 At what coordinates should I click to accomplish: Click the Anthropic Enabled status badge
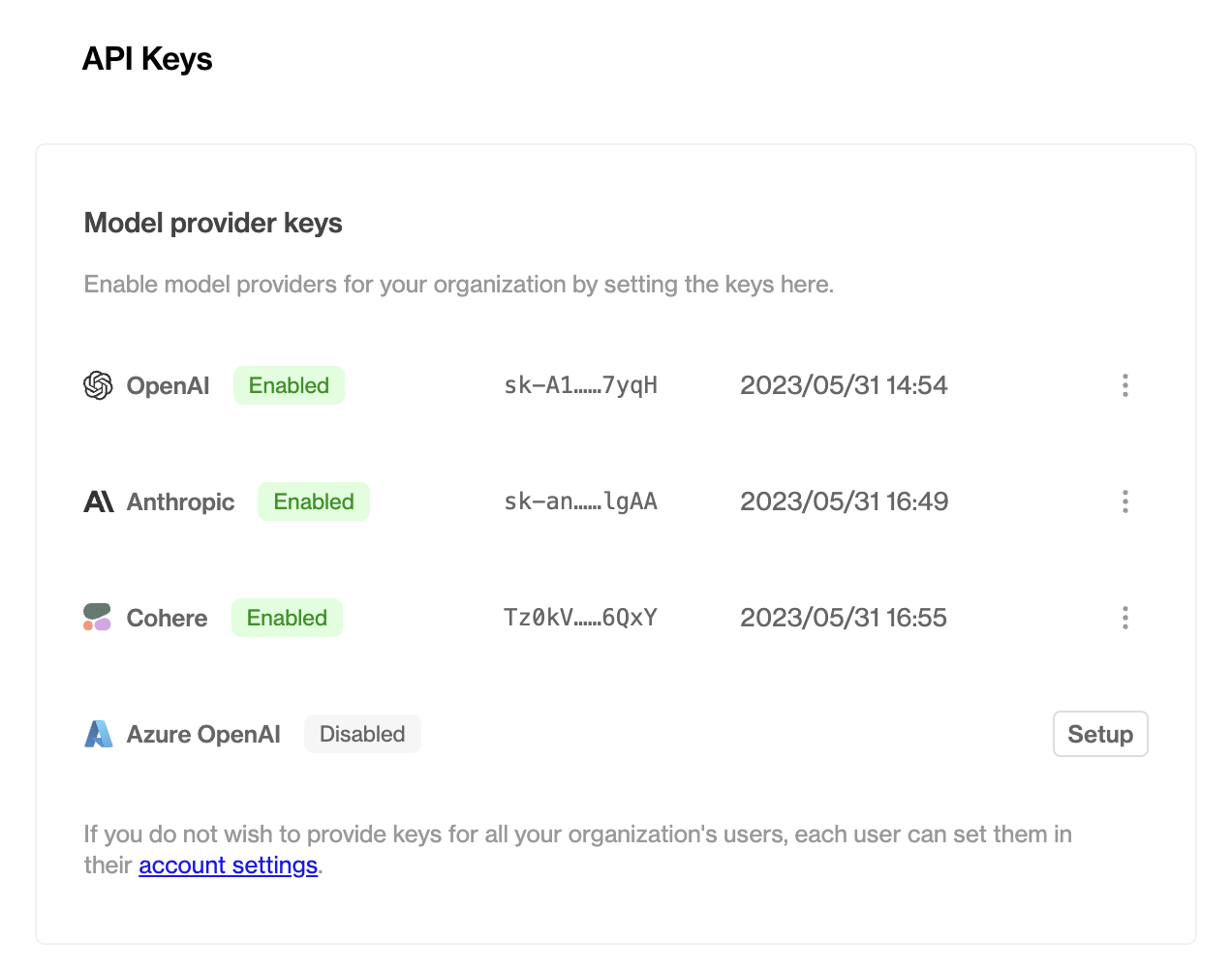(314, 501)
